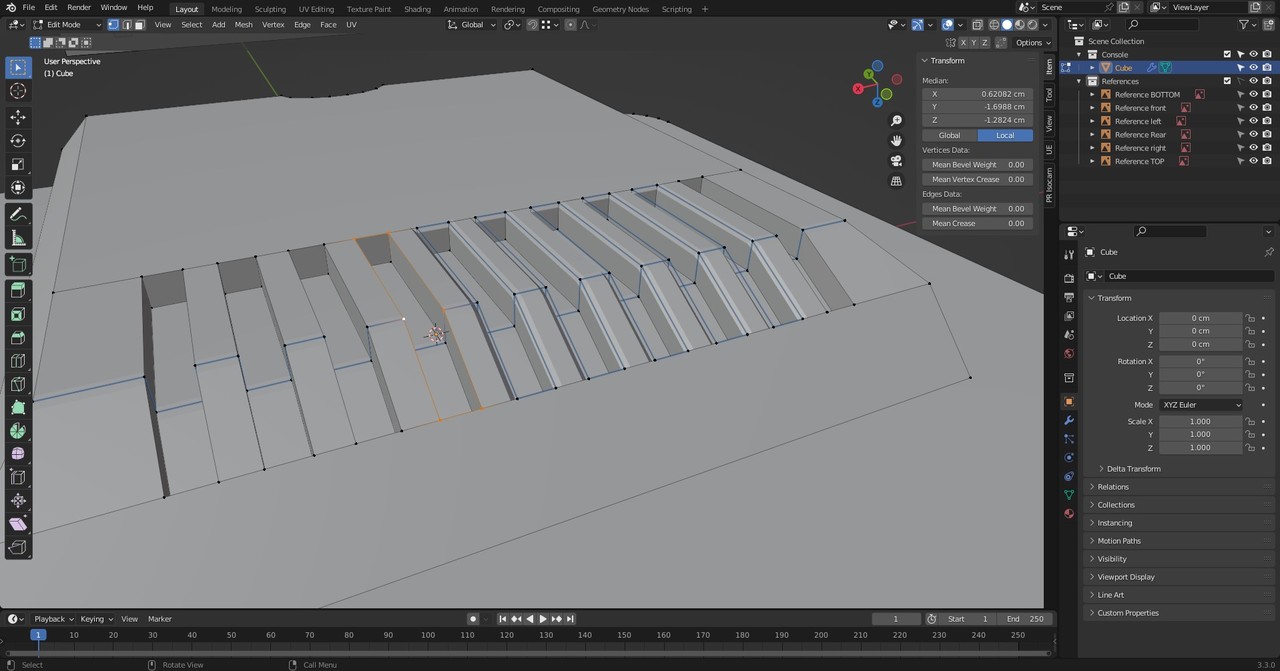Open the Mesh menu

pyautogui.click(x=243, y=24)
